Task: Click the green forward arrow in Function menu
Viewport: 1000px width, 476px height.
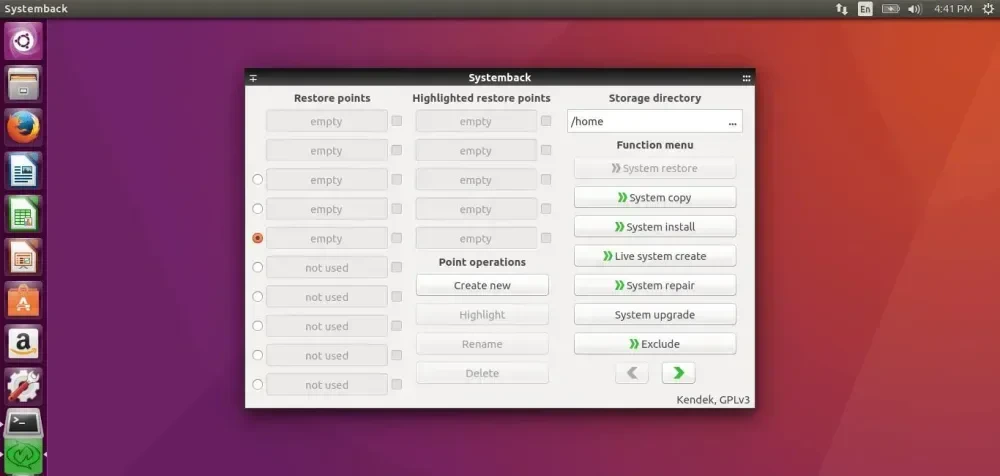Action: (679, 373)
